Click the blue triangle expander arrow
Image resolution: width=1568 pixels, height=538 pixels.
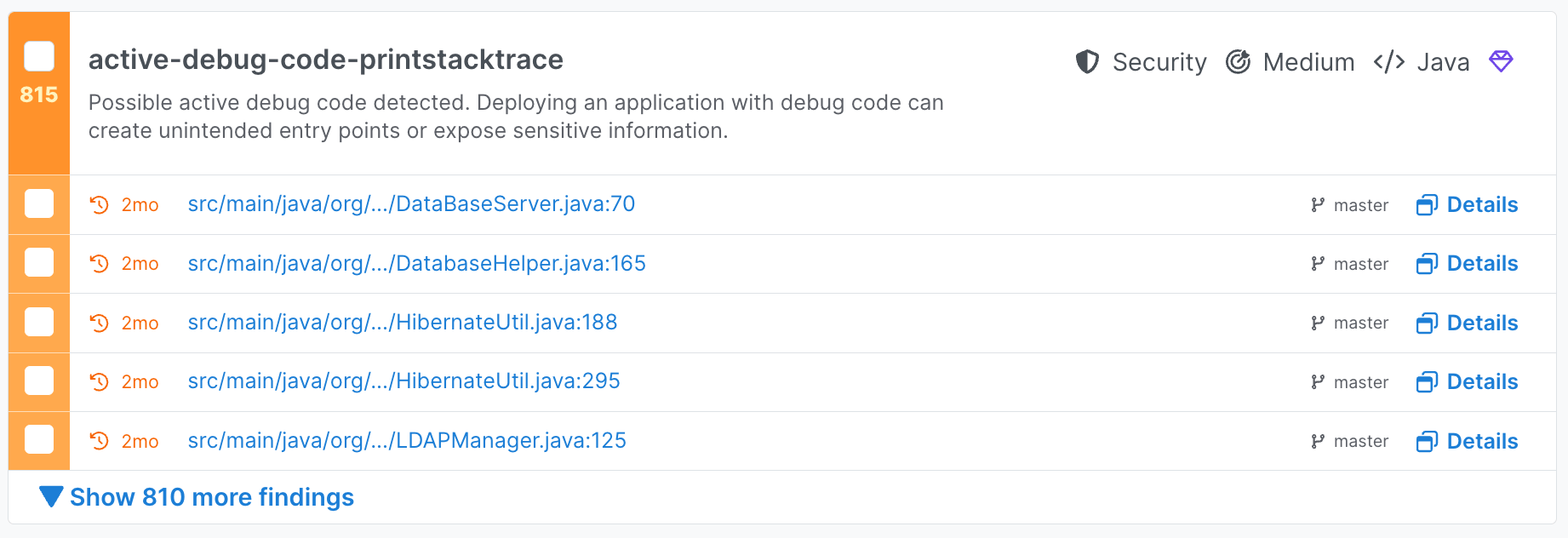(51, 496)
